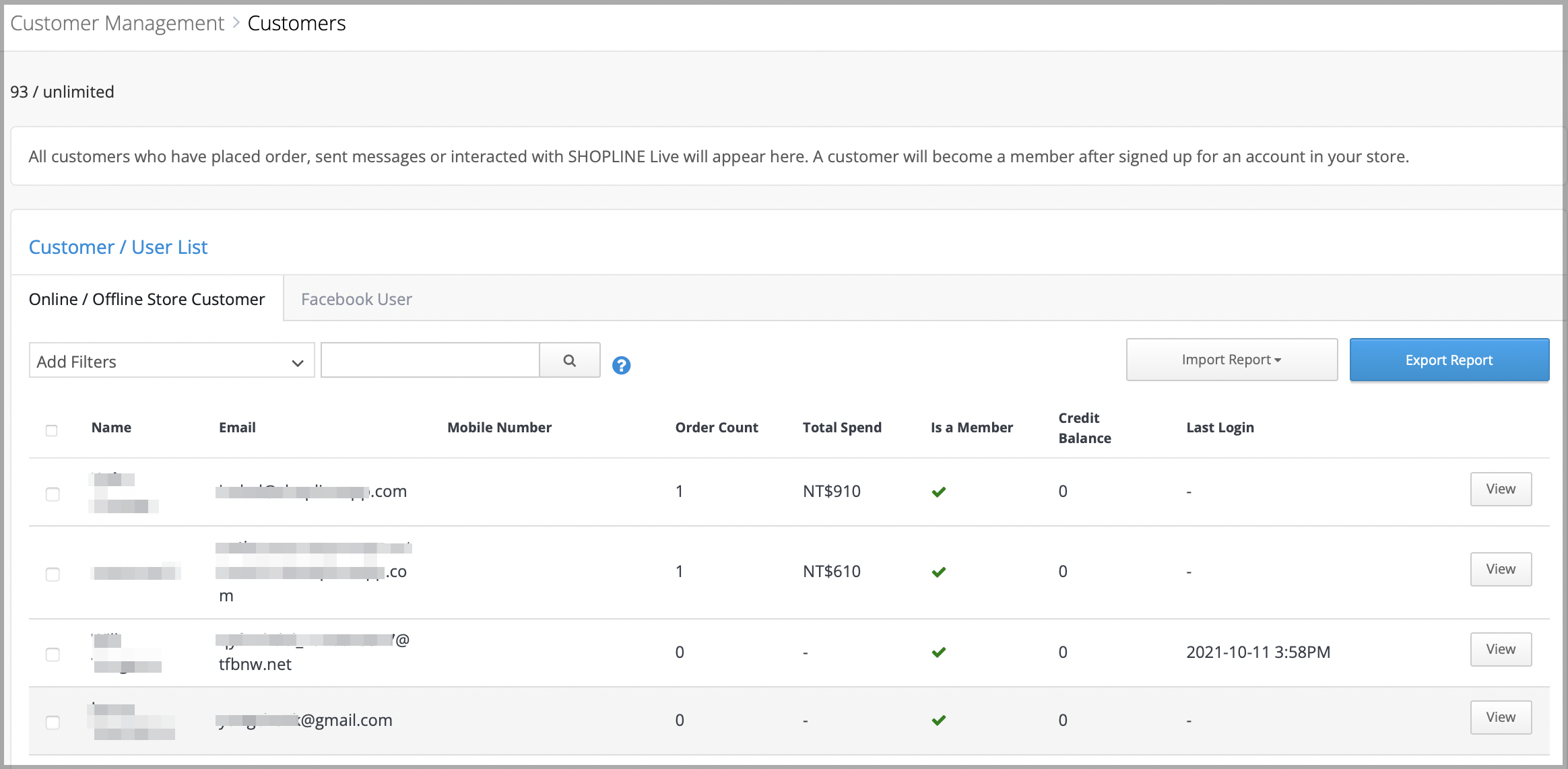This screenshot has width=1568, height=769.
Task: Select the checkbox for the NT$910 customer
Action: pyautogui.click(x=53, y=494)
